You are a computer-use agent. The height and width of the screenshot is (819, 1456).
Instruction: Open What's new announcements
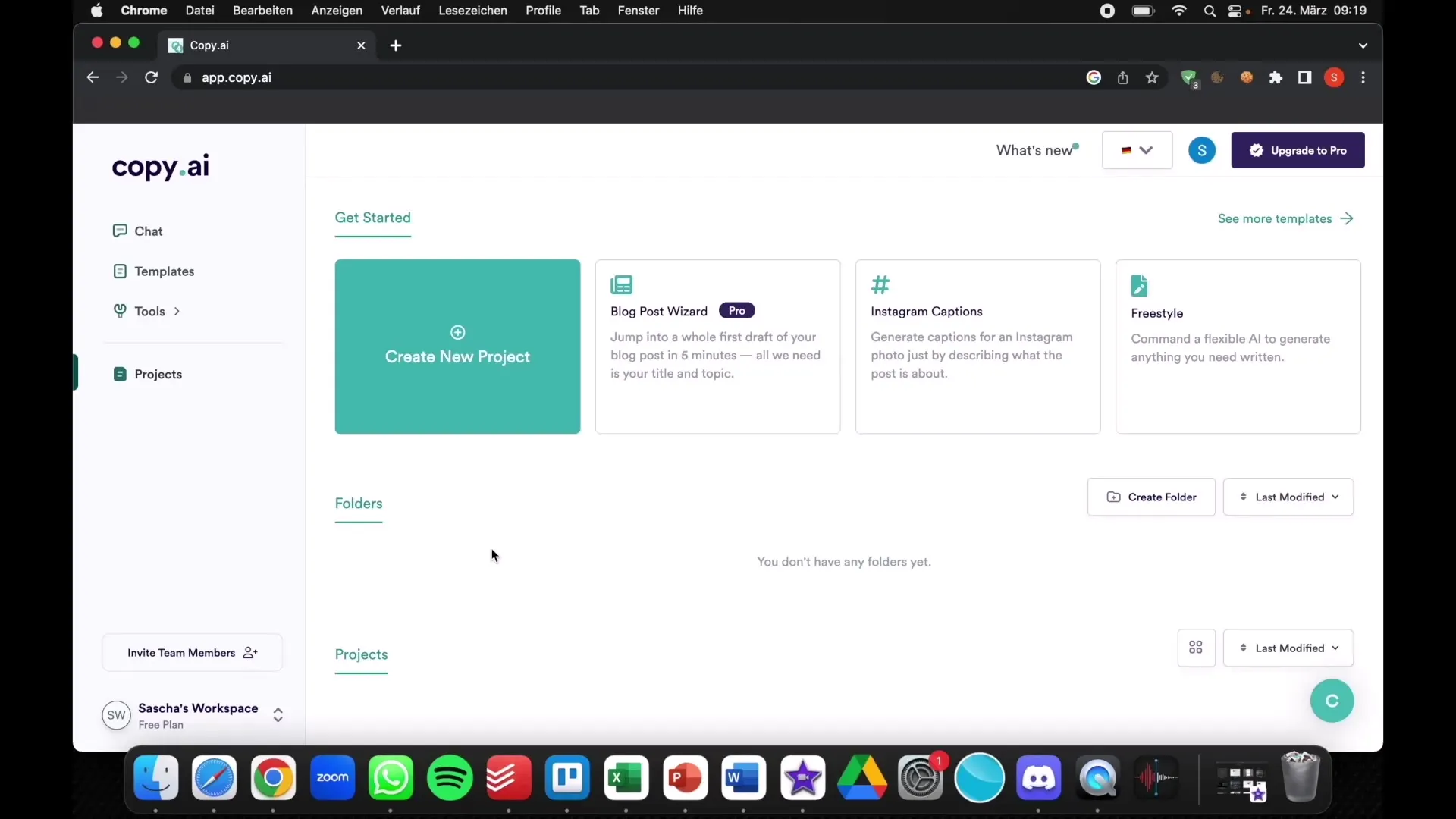tap(1037, 150)
